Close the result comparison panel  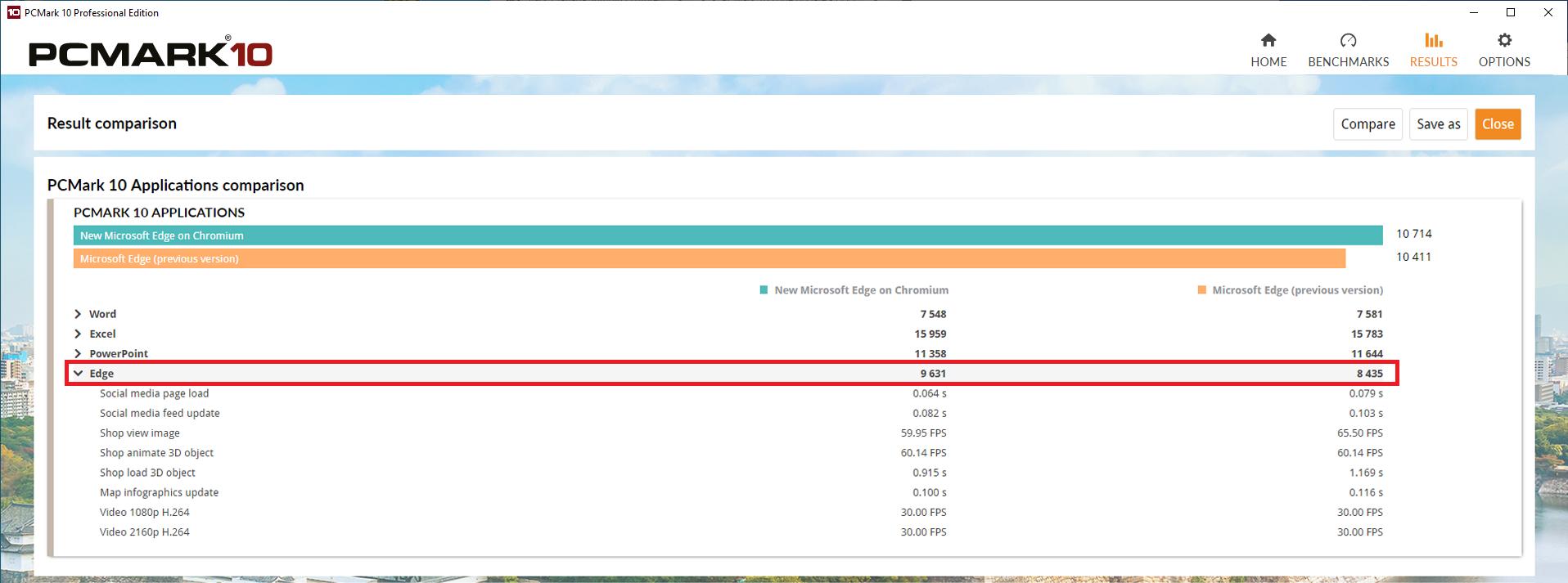pos(1497,124)
